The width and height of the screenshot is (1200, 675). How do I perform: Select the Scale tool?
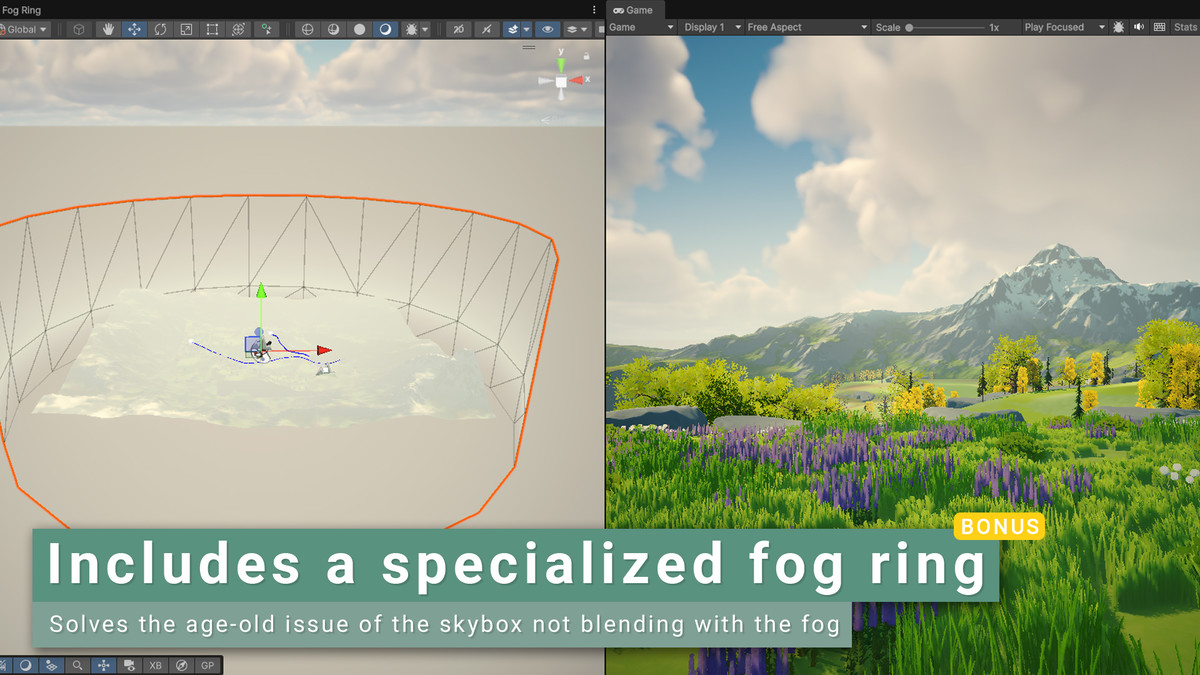(186, 29)
